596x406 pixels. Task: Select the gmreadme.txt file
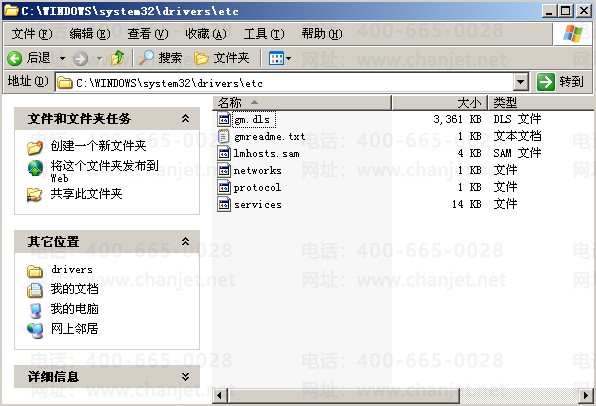pyautogui.click(x=269, y=136)
